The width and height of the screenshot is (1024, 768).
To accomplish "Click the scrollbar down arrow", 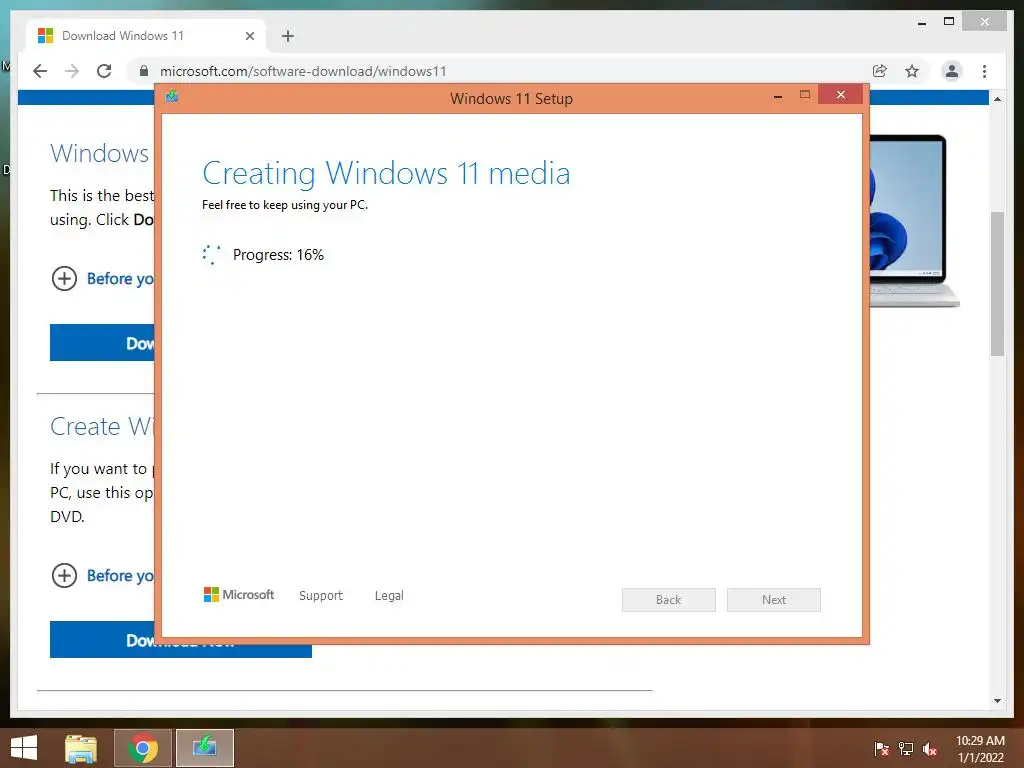I will tap(997, 701).
